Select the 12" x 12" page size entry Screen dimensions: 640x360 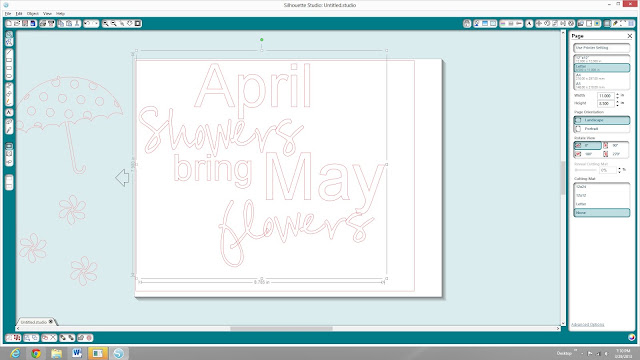pyautogui.click(x=602, y=59)
